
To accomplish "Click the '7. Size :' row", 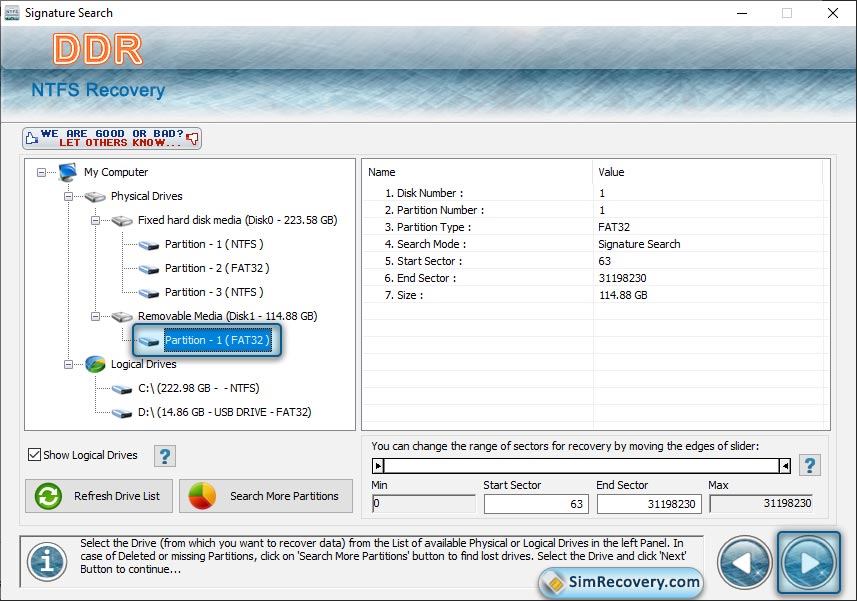I will 594,294.
